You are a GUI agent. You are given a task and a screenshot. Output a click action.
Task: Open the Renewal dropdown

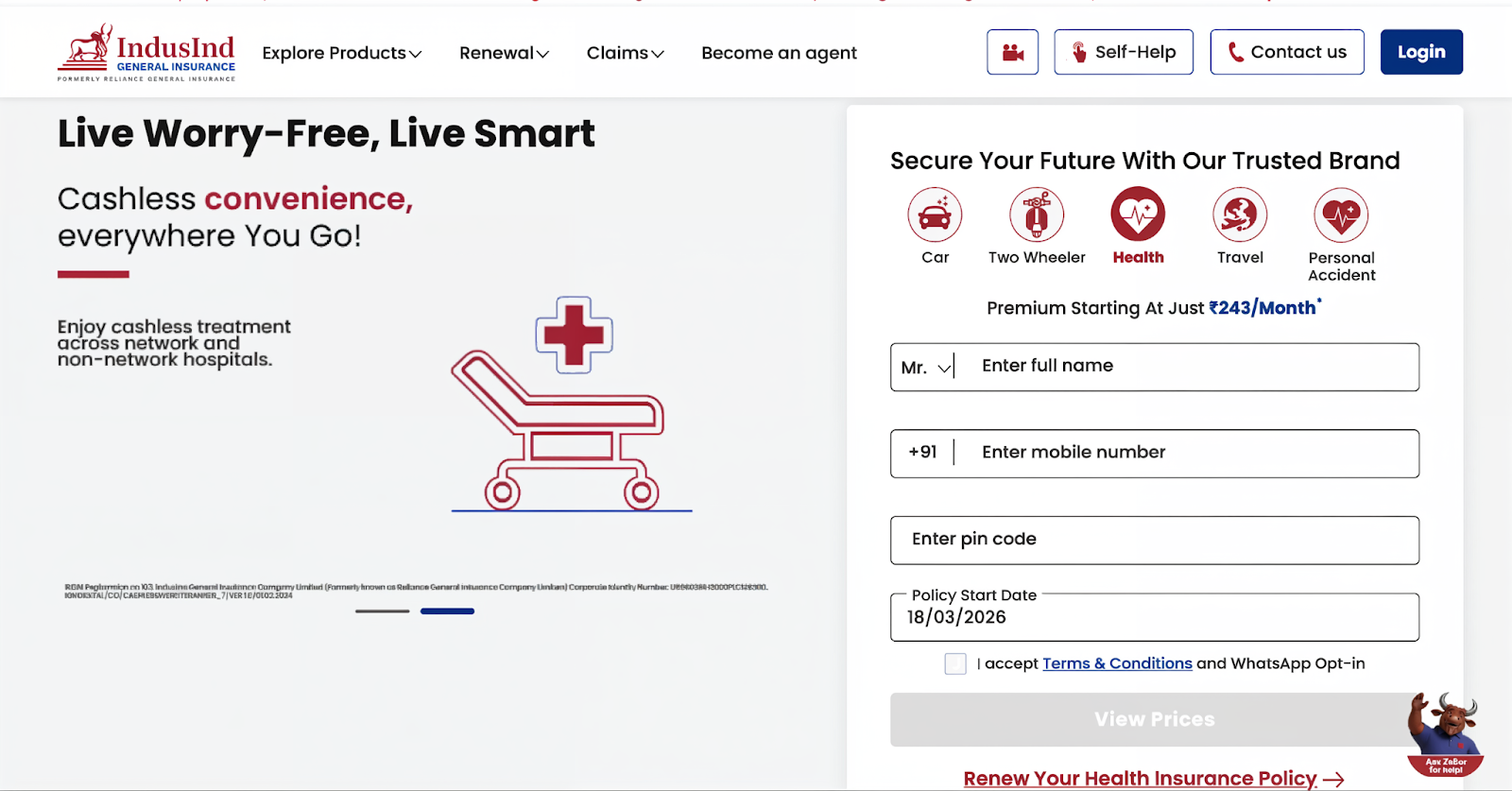(503, 53)
